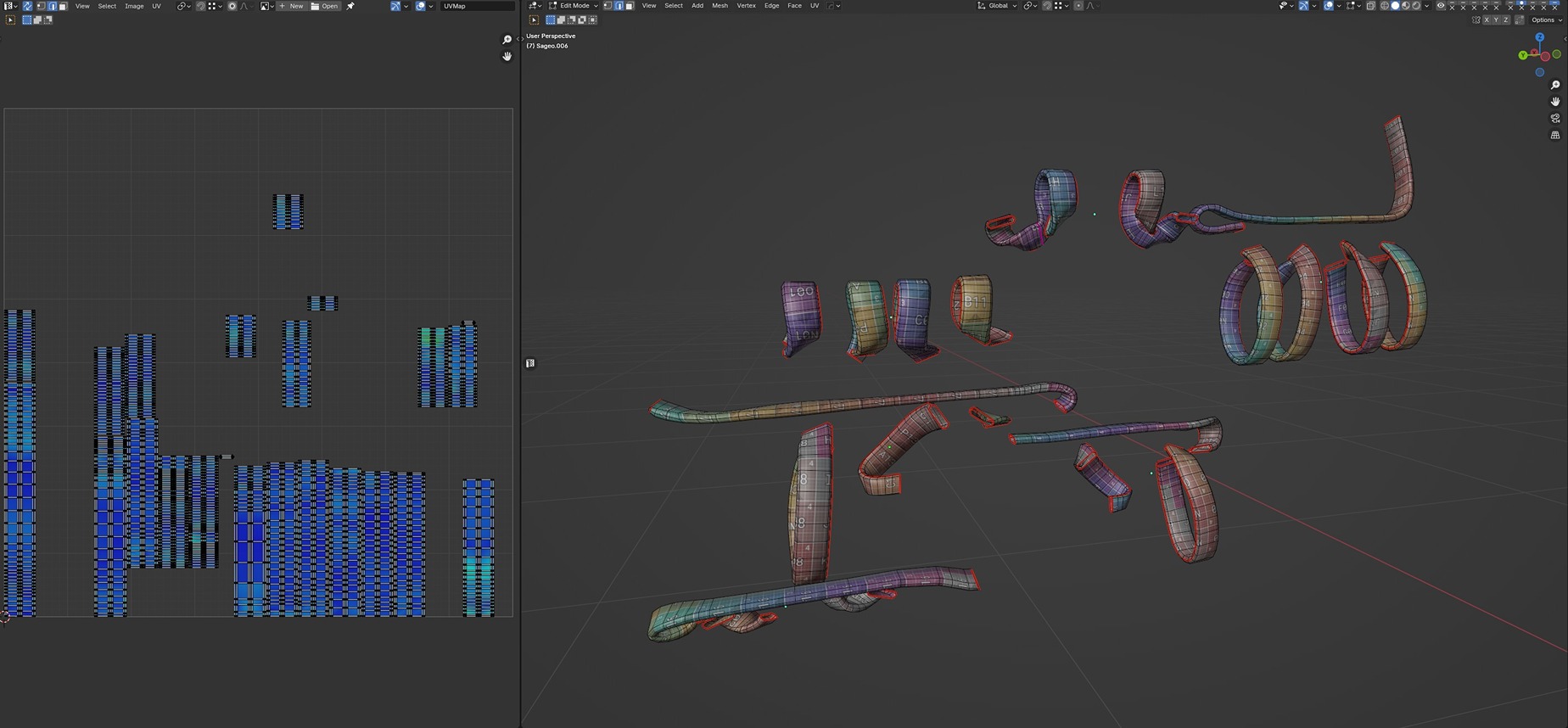1568x728 pixels.
Task: Open the Edit Mode dropdown
Action: click(x=574, y=6)
